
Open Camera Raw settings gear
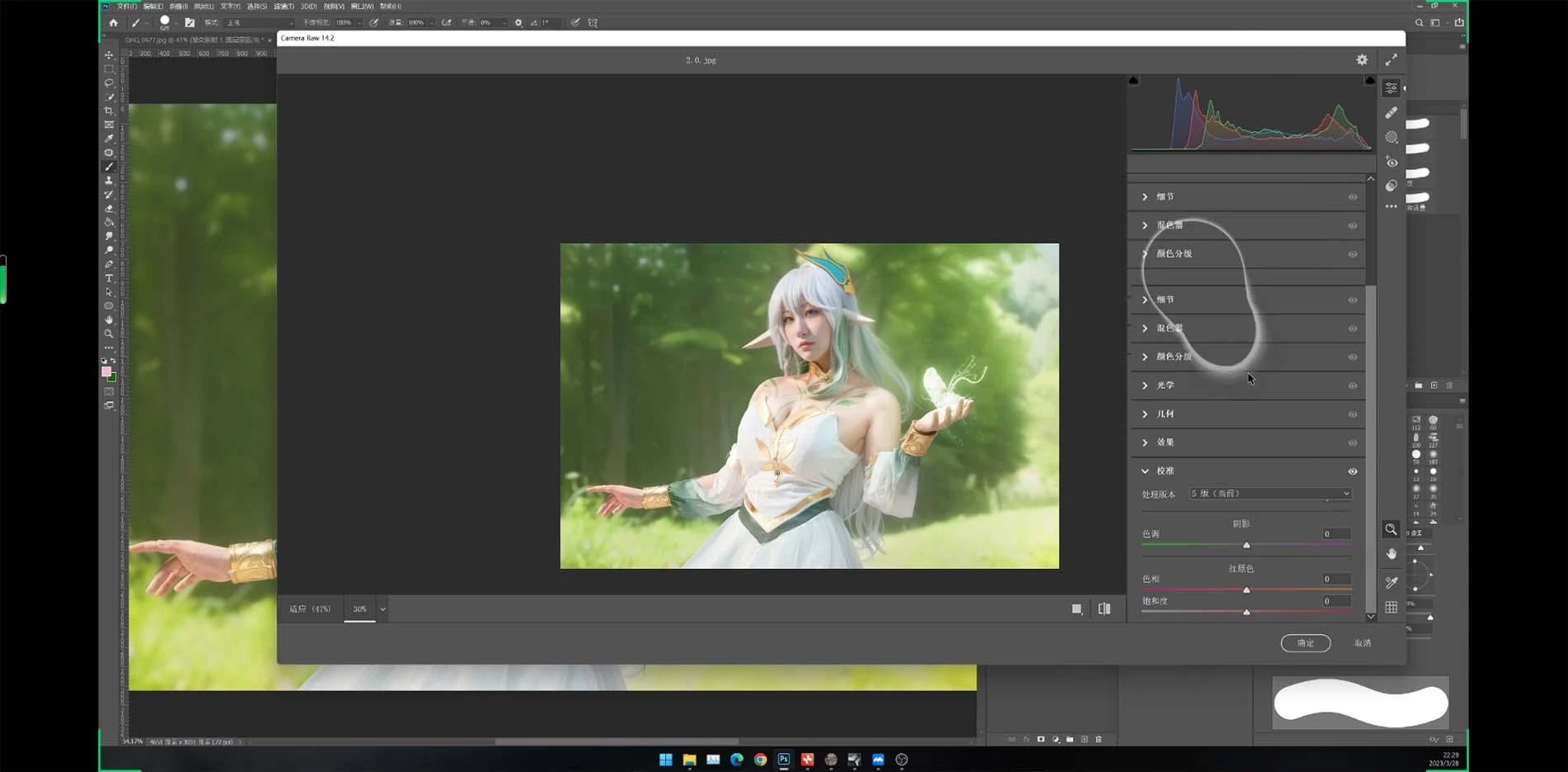(x=1362, y=59)
